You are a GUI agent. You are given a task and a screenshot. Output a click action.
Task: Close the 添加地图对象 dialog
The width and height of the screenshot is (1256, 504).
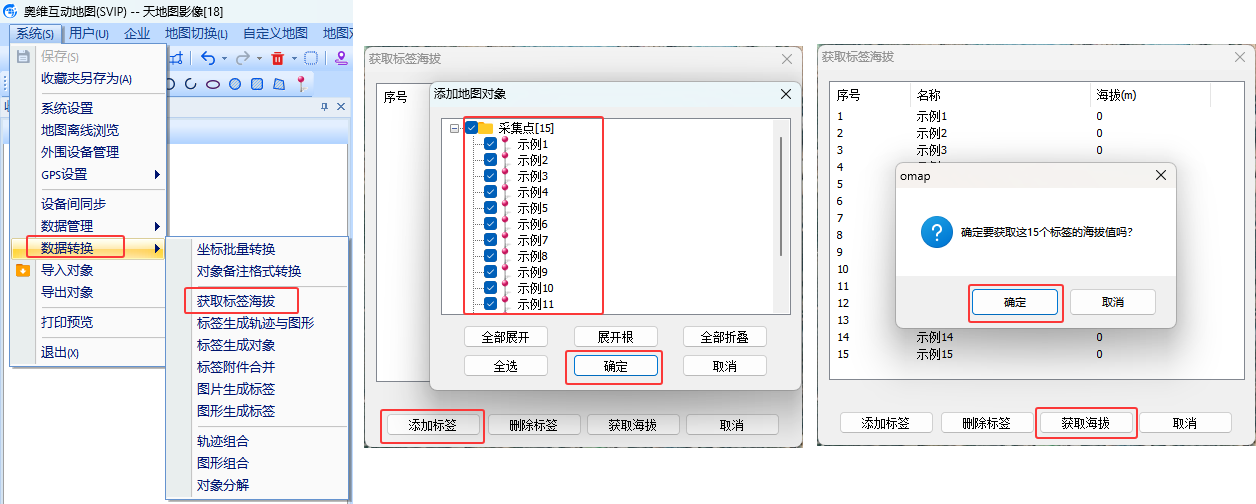(786, 94)
